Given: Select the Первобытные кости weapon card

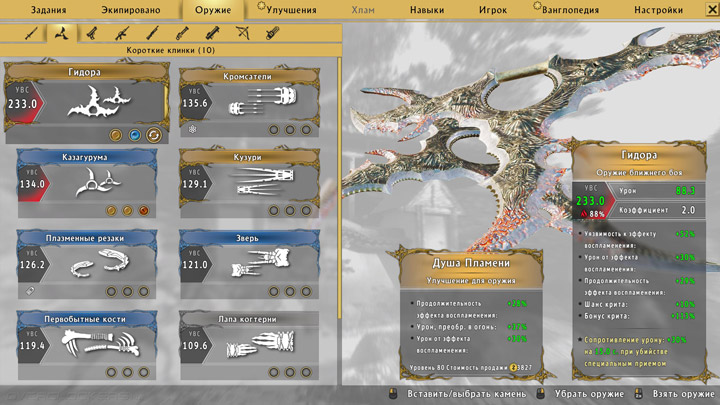Looking at the screenshot, I should click(87, 345).
